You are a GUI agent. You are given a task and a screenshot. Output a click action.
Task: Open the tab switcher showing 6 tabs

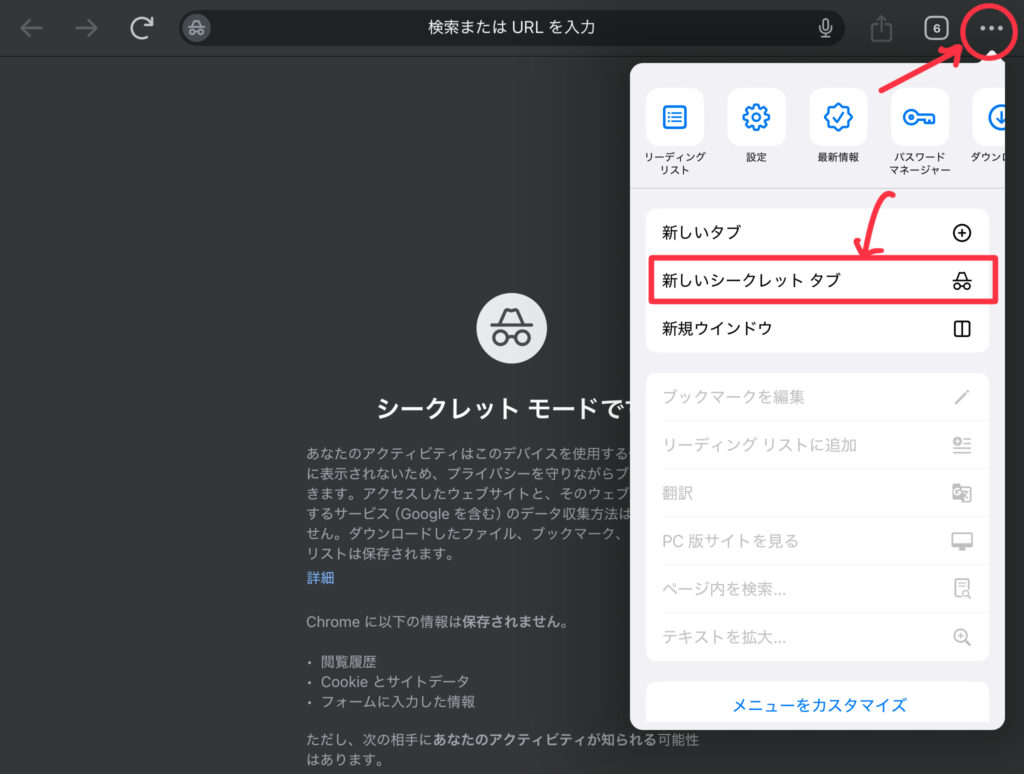936,28
